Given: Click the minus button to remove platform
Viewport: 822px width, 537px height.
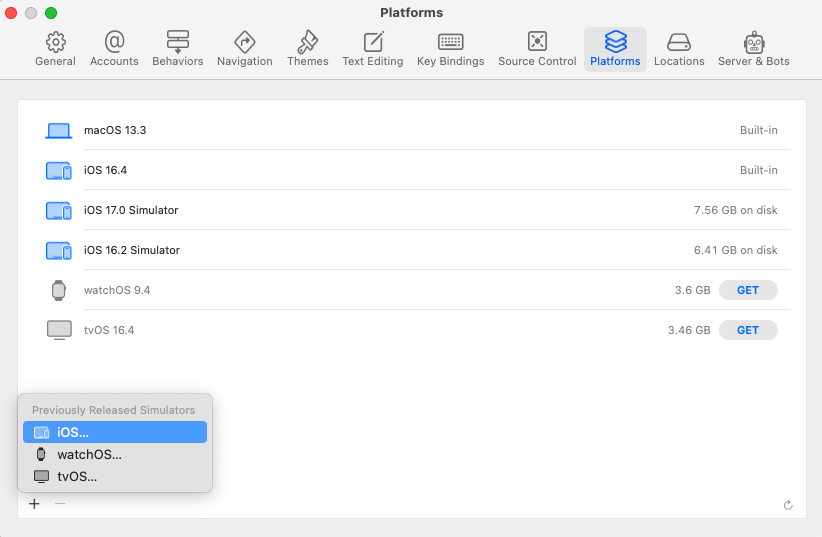Looking at the screenshot, I should click(60, 504).
